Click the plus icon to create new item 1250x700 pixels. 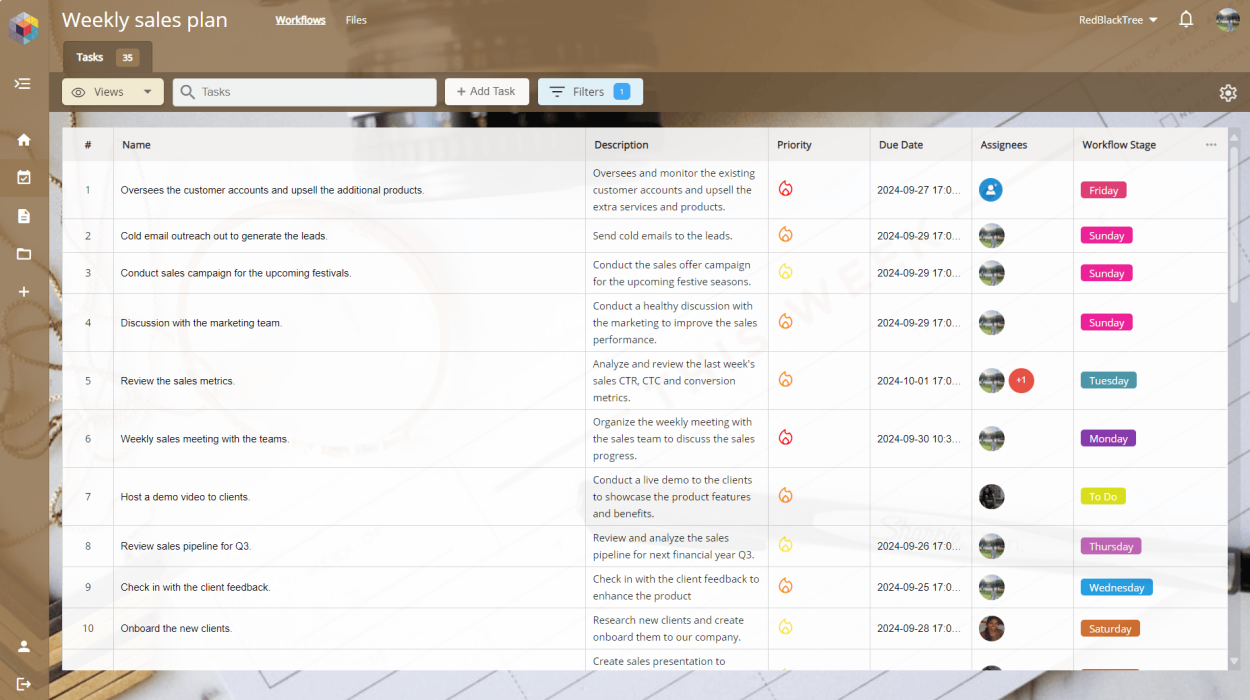pyautogui.click(x=23, y=292)
